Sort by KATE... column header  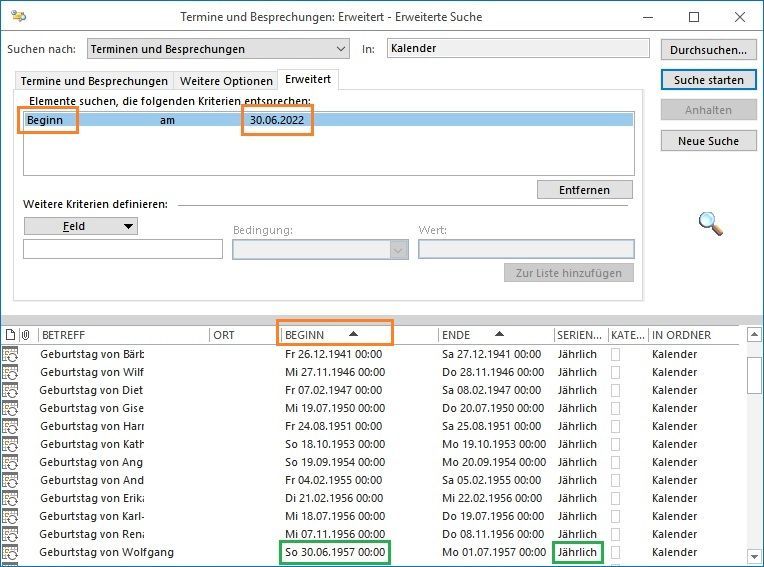point(628,335)
